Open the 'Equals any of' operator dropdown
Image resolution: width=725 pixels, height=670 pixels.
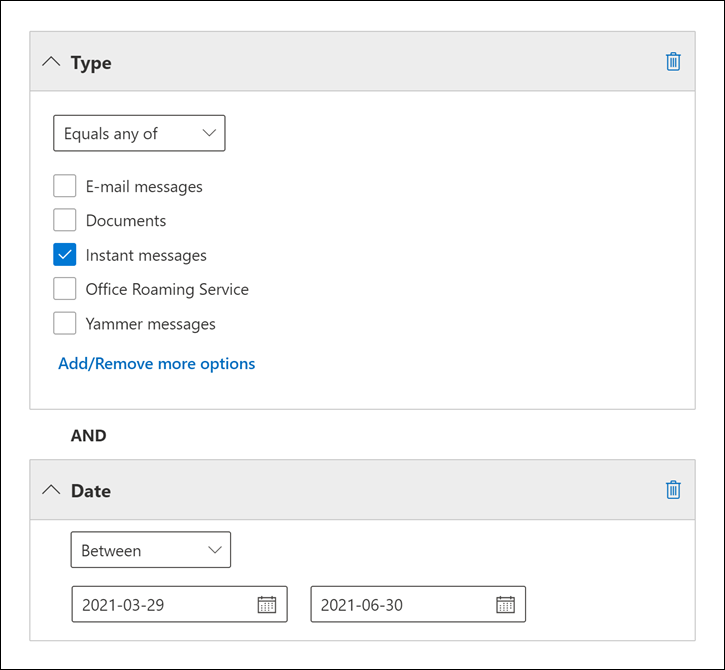point(139,133)
